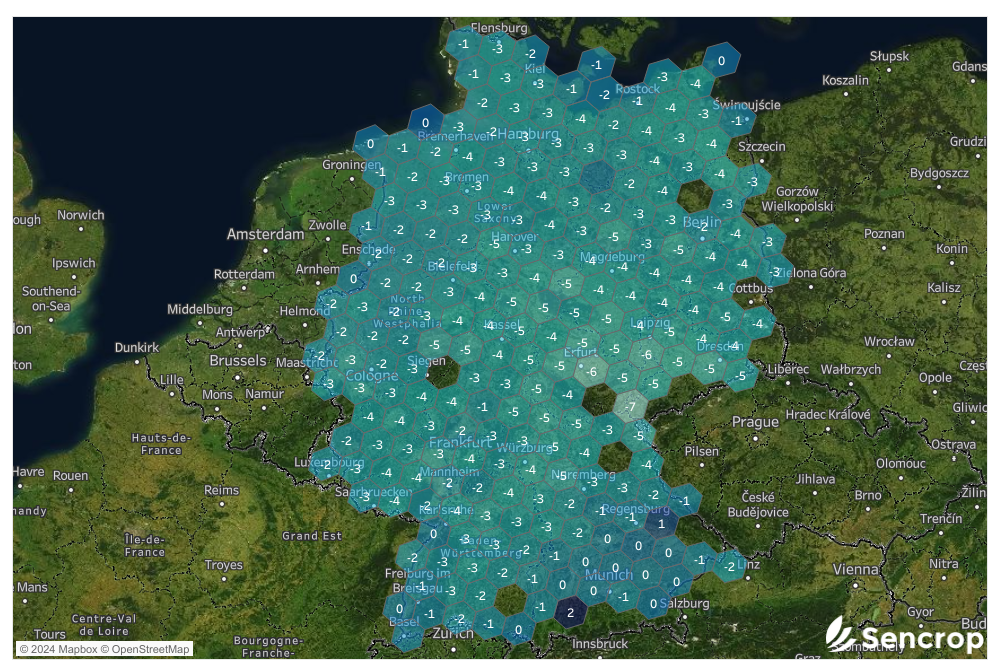Select the light hexagon showing -7
Screen dimensions: 1000x672
pos(631,407)
